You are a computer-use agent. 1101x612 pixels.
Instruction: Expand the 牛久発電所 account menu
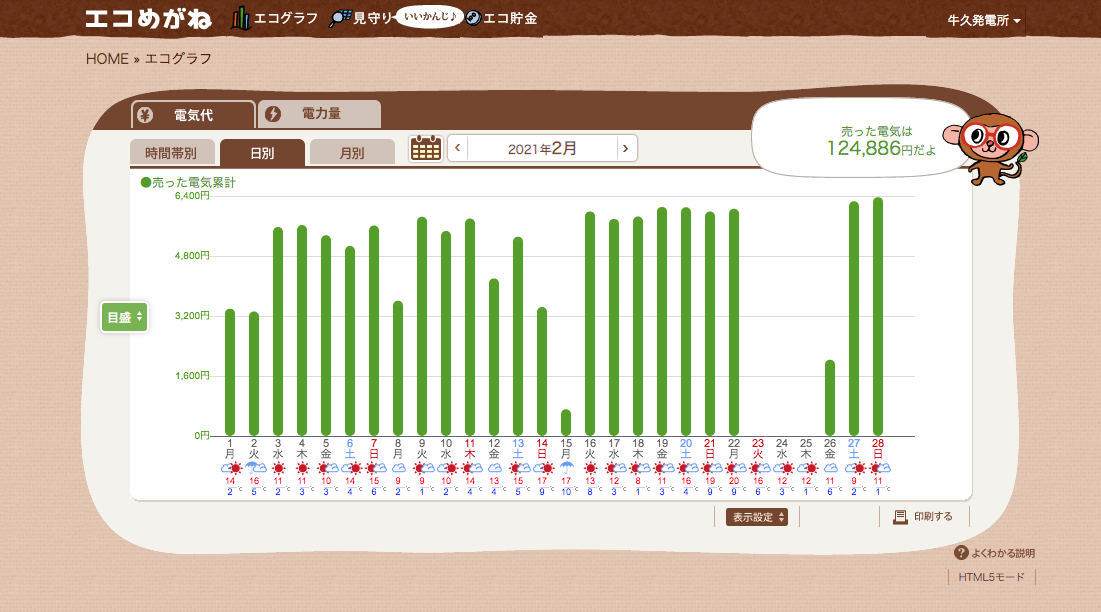click(x=984, y=20)
